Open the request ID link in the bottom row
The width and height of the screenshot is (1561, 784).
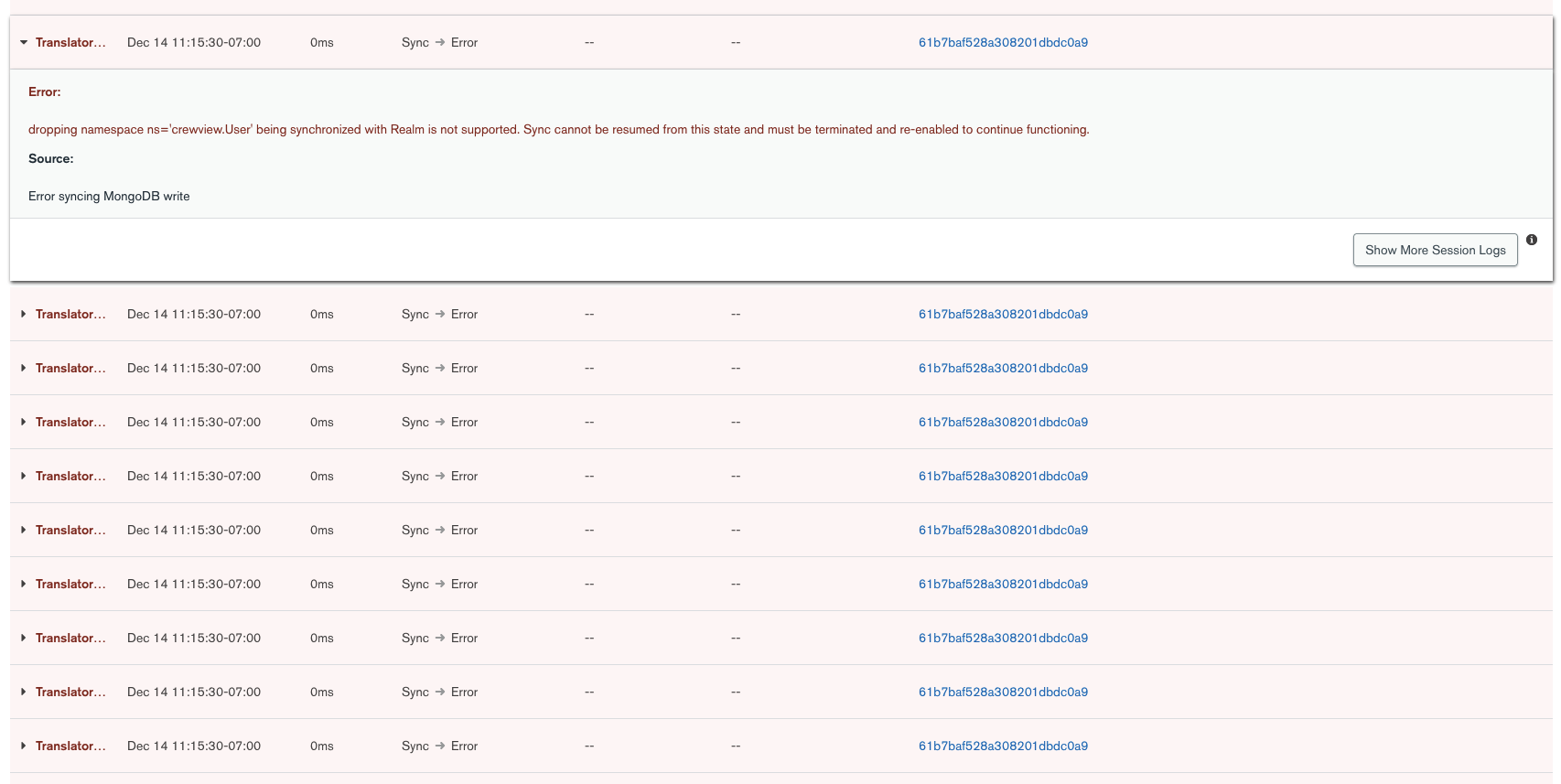(1003, 746)
